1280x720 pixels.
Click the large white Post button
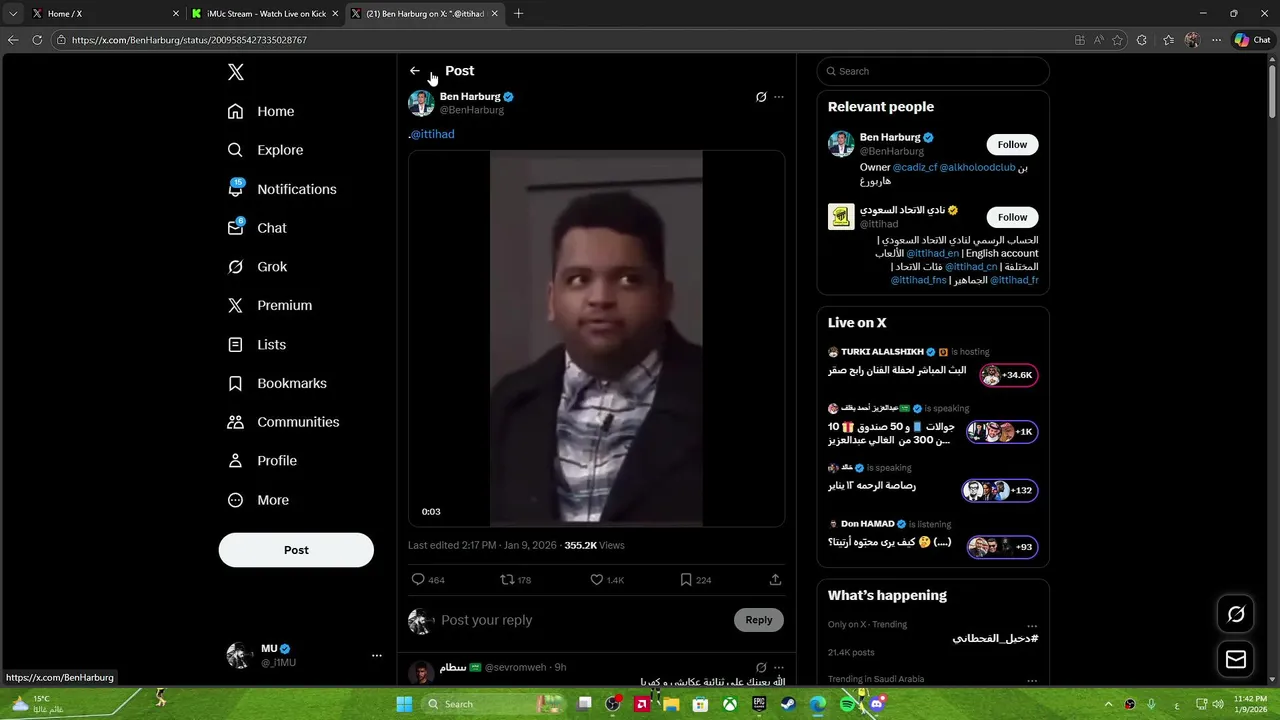[x=296, y=550]
